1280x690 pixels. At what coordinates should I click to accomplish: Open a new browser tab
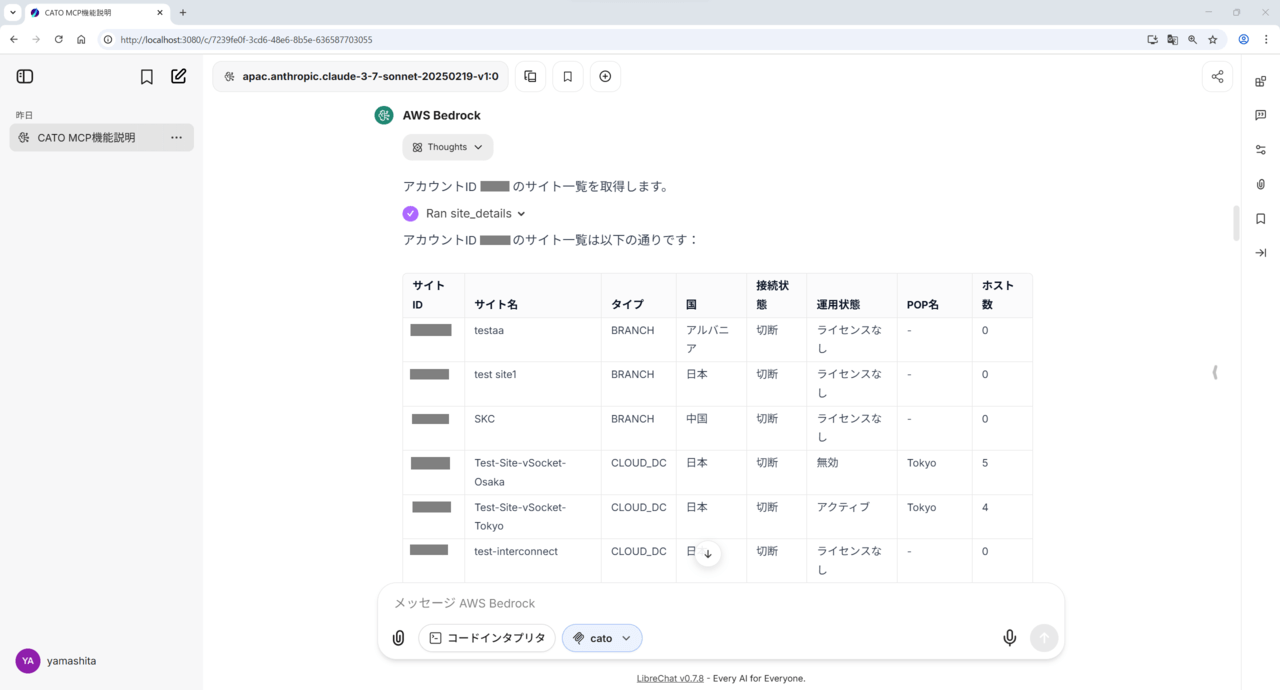tap(183, 13)
